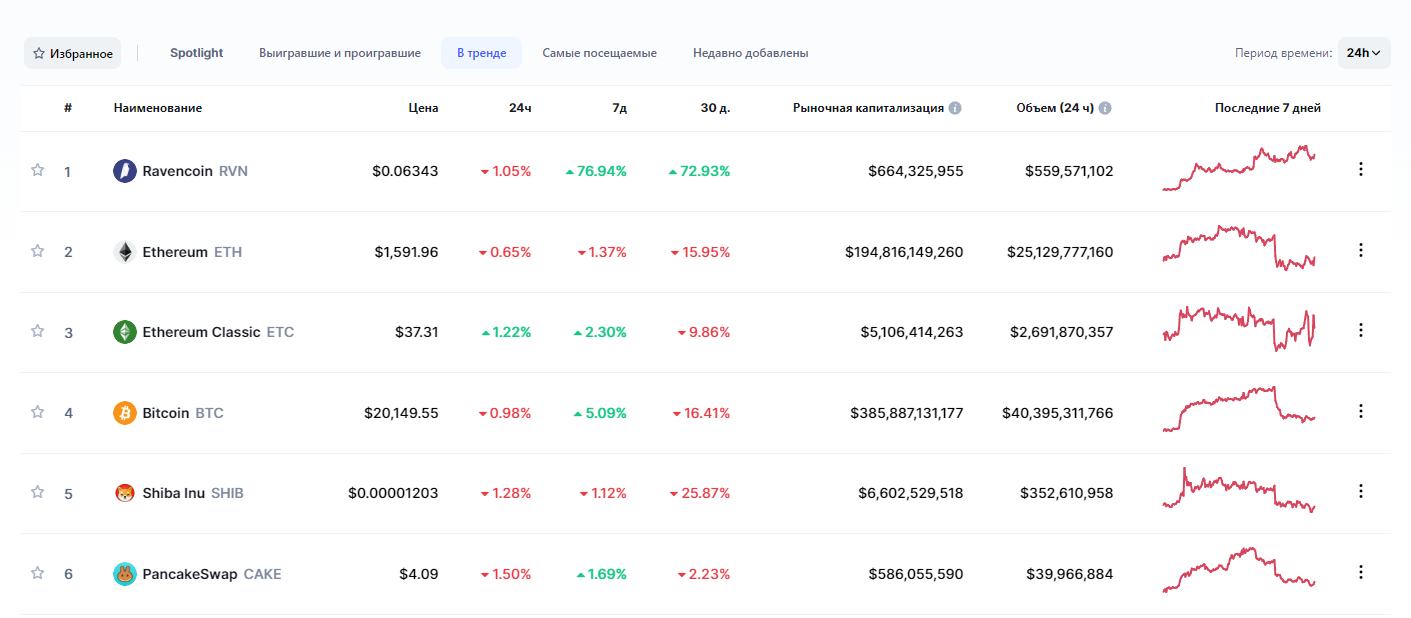The height and width of the screenshot is (618, 1411).
Task: Open three-dot menu for Ethereum row
Action: pyautogui.click(x=1360, y=250)
